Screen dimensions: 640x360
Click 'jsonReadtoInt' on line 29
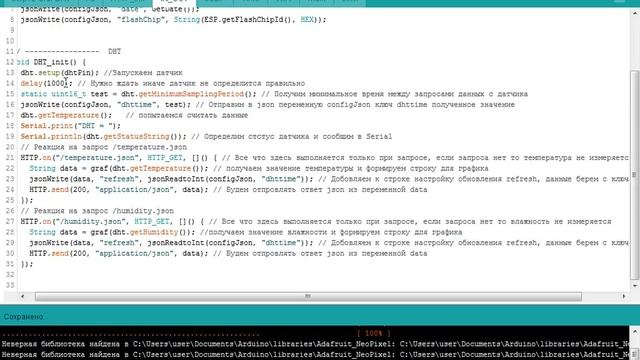(x=176, y=242)
